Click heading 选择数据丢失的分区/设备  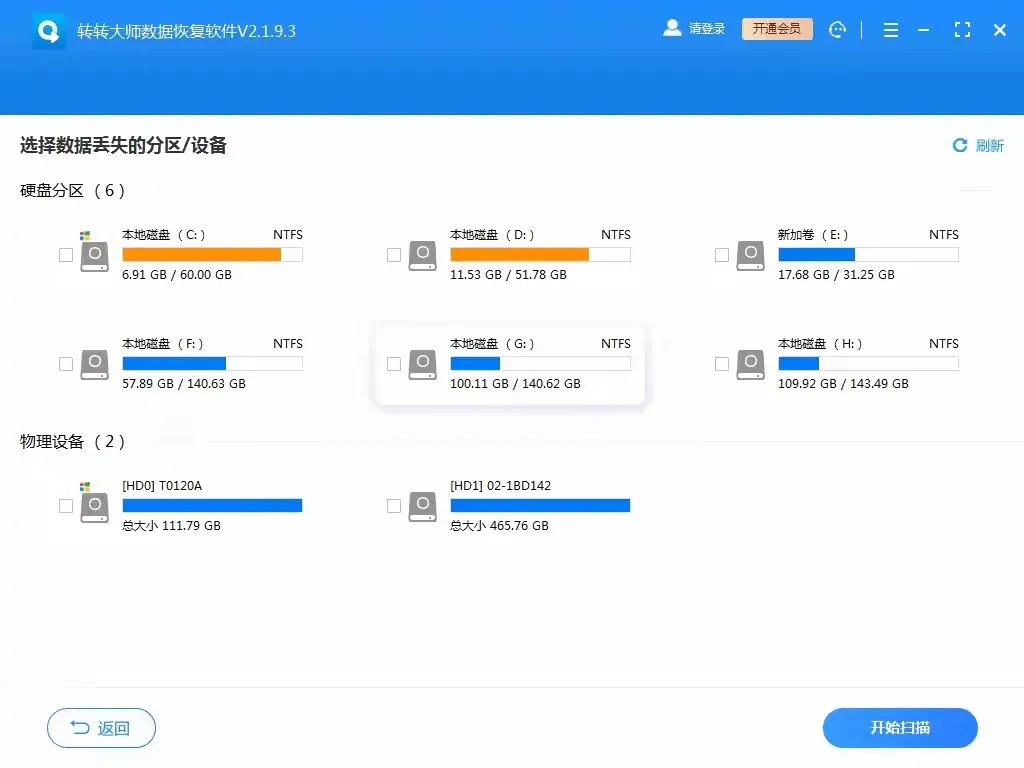pos(123,145)
